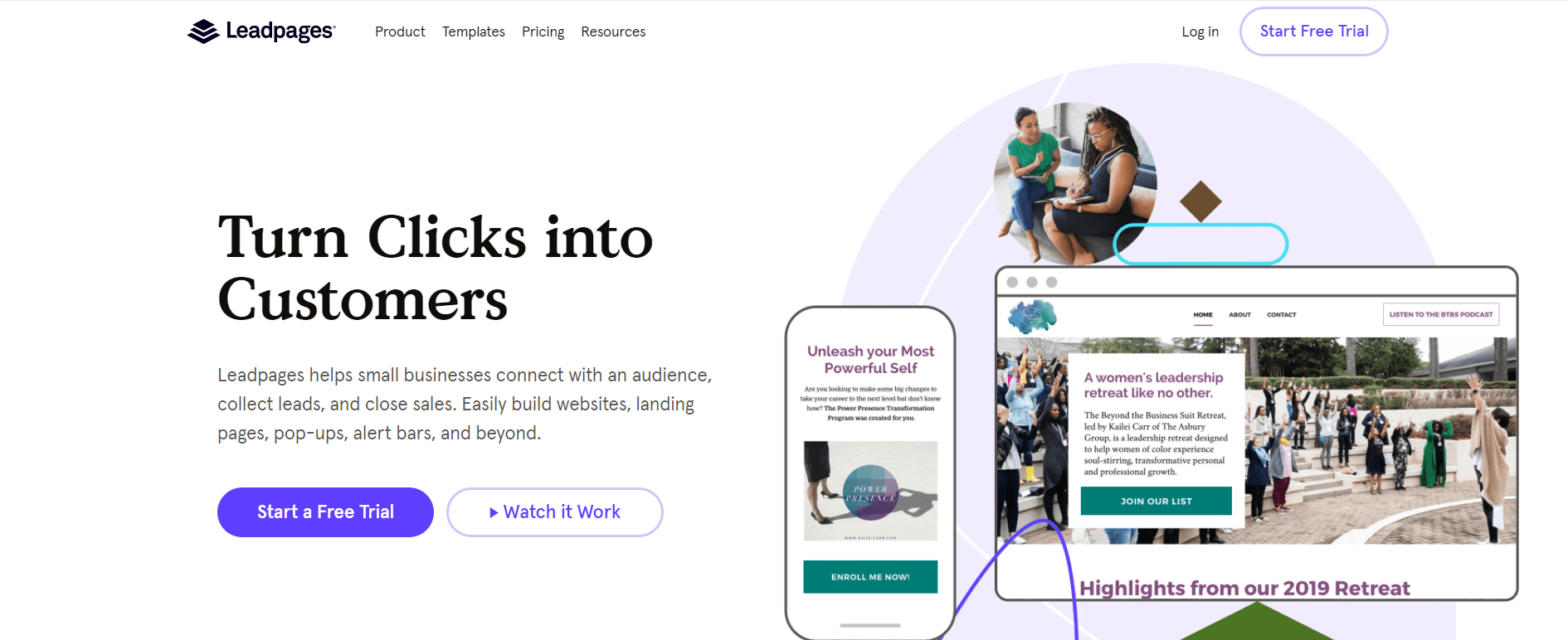Click the Log in link

pyautogui.click(x=1200, y=32)
